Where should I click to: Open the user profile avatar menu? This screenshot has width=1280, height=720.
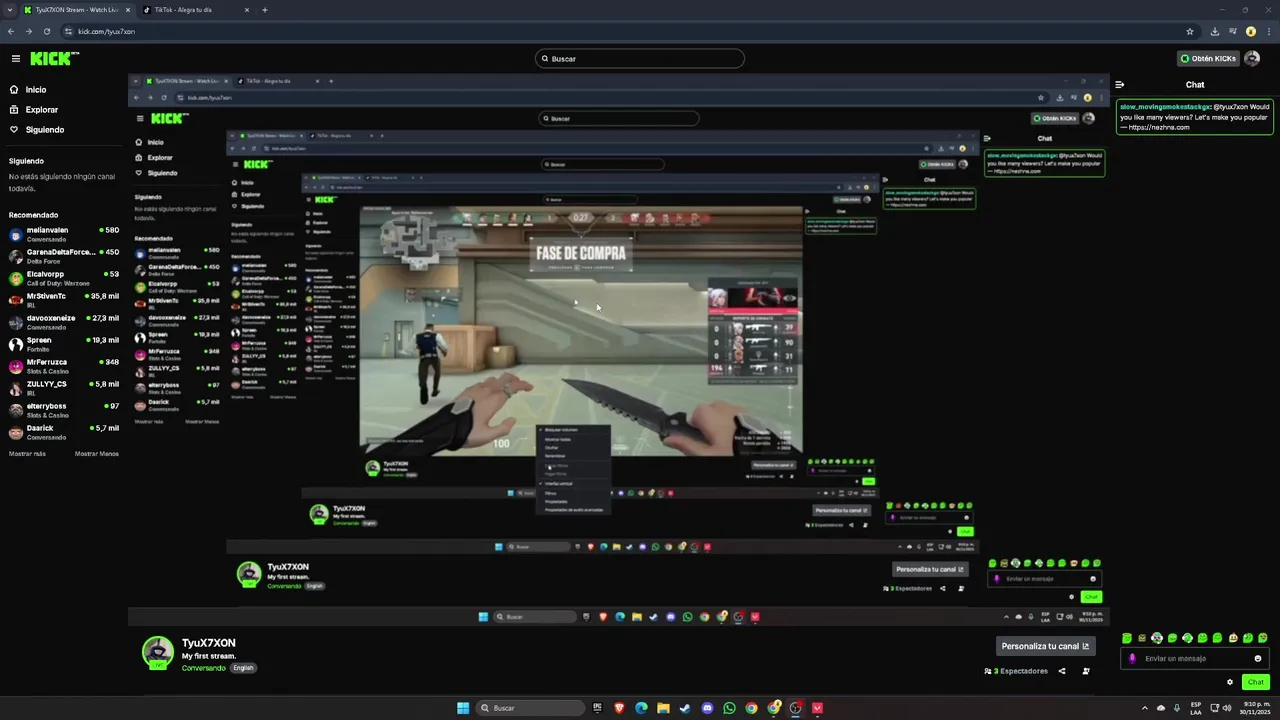click(x=1252, y=59)
